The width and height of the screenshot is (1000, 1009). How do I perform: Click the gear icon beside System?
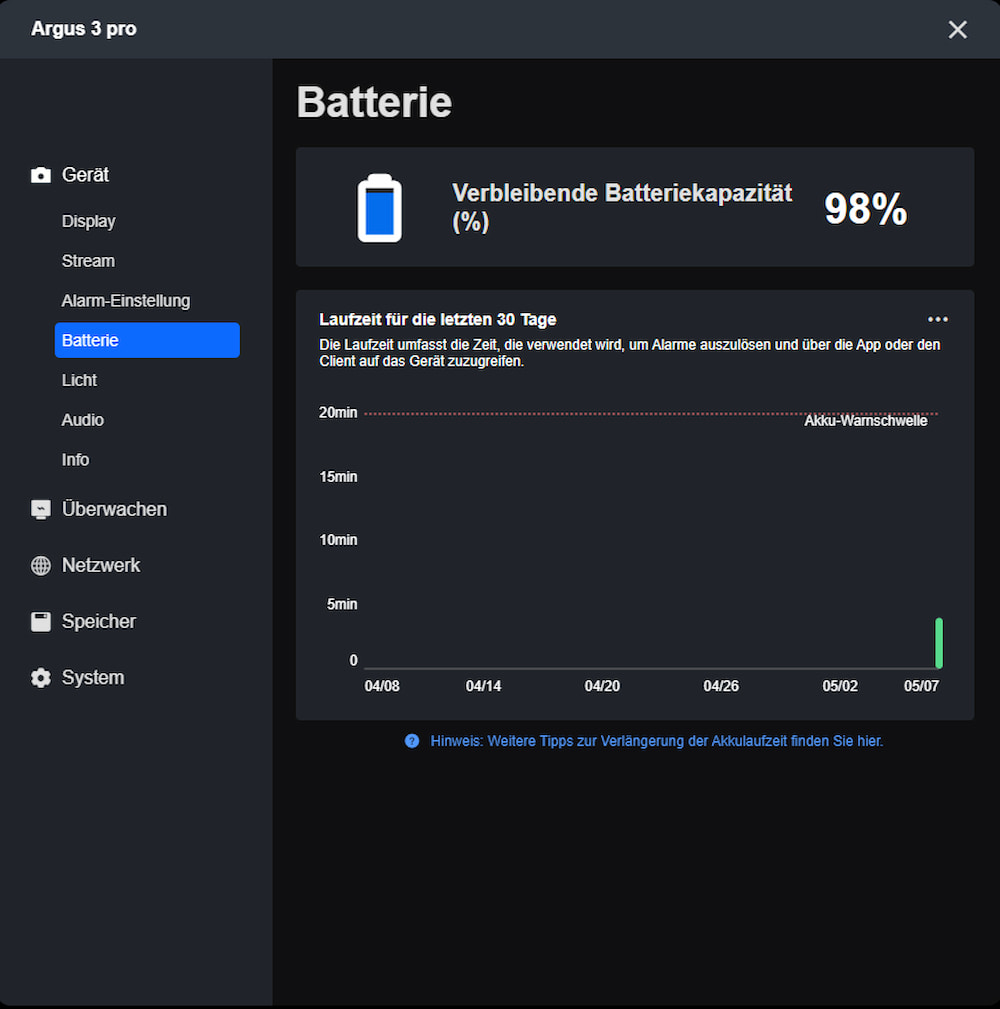[41, 678]
